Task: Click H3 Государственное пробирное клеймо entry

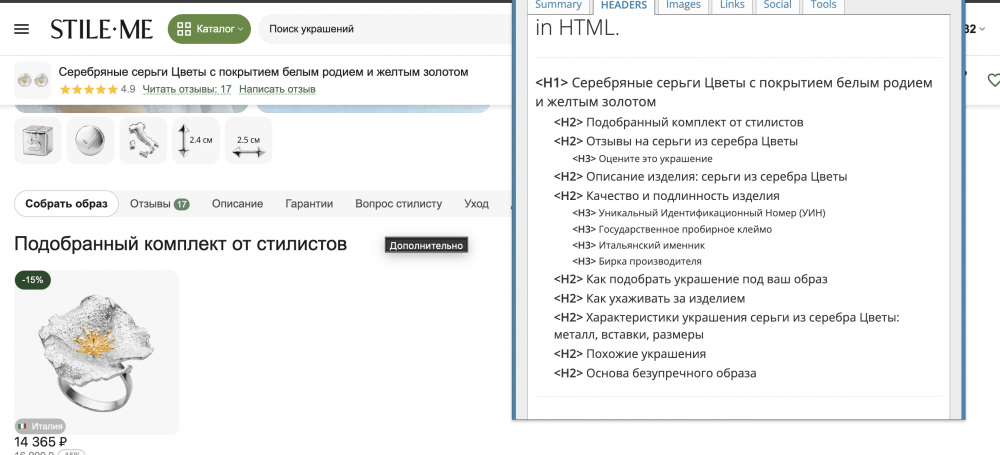Action: [x=672, y=229]
